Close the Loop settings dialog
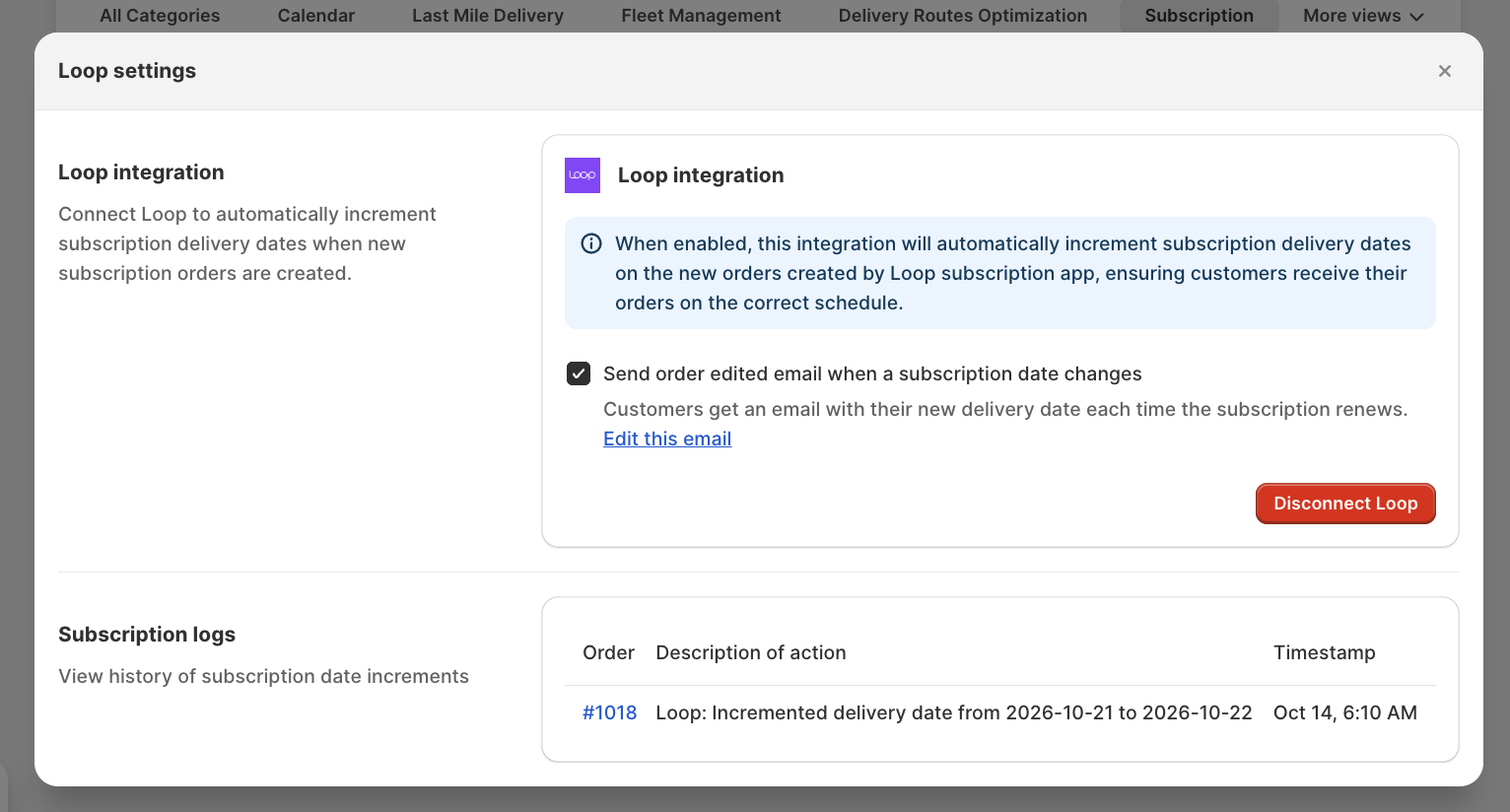Screen dimensions: 1510x812 [x=1444, y=71]
